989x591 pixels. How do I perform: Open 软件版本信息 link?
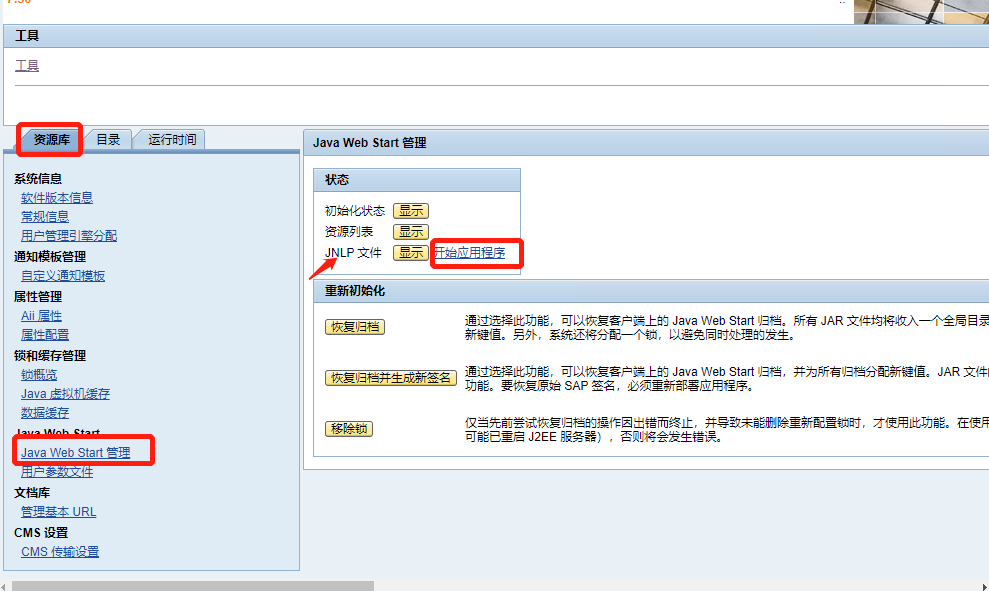(x=57, y=197)
